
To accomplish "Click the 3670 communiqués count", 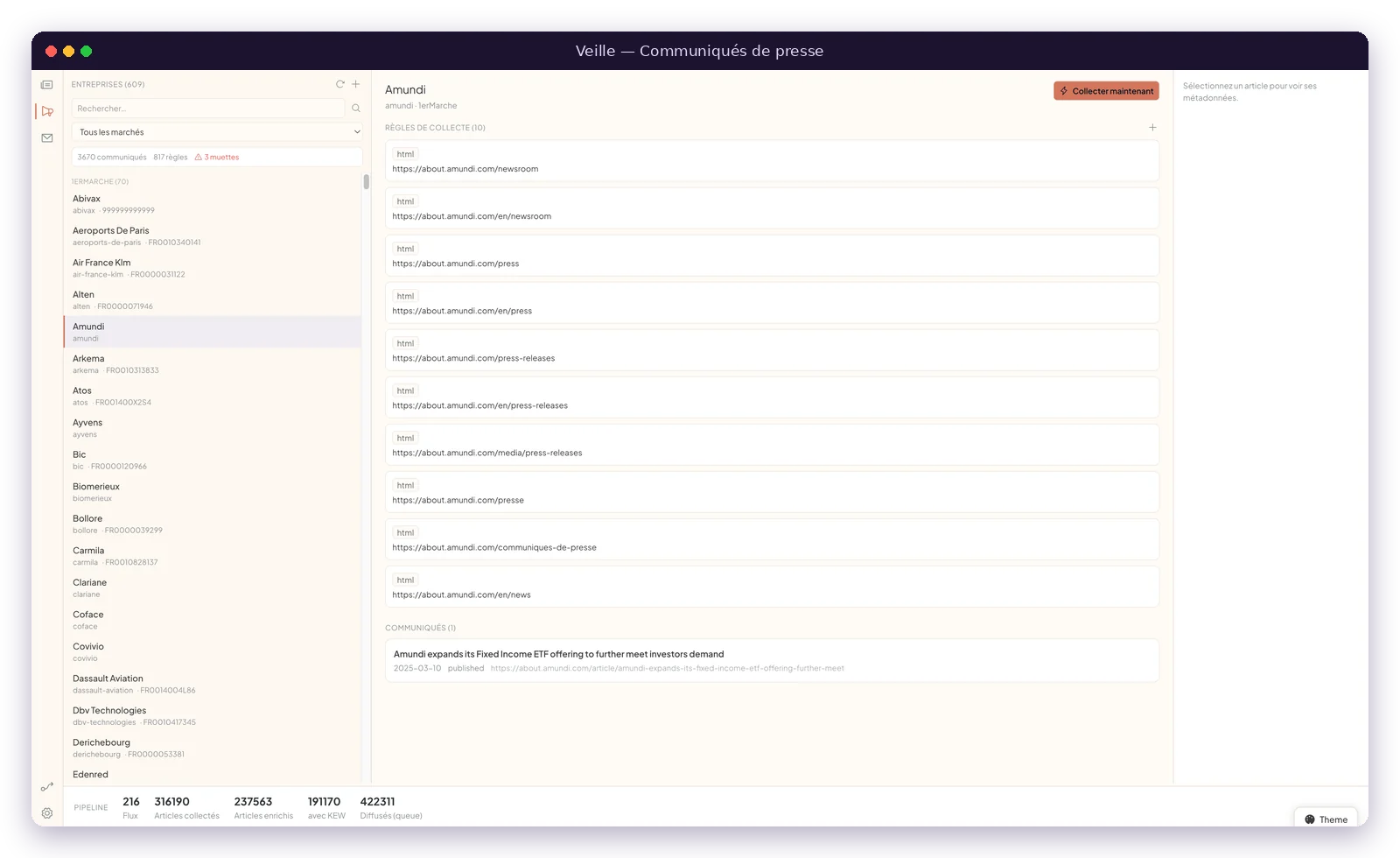I will (112, 158).
